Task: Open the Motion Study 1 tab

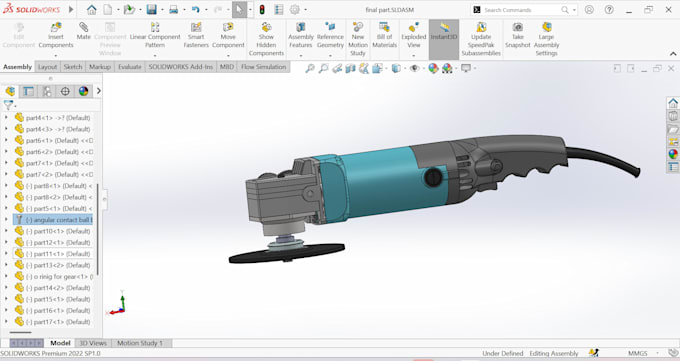Action: pos(140,343)
